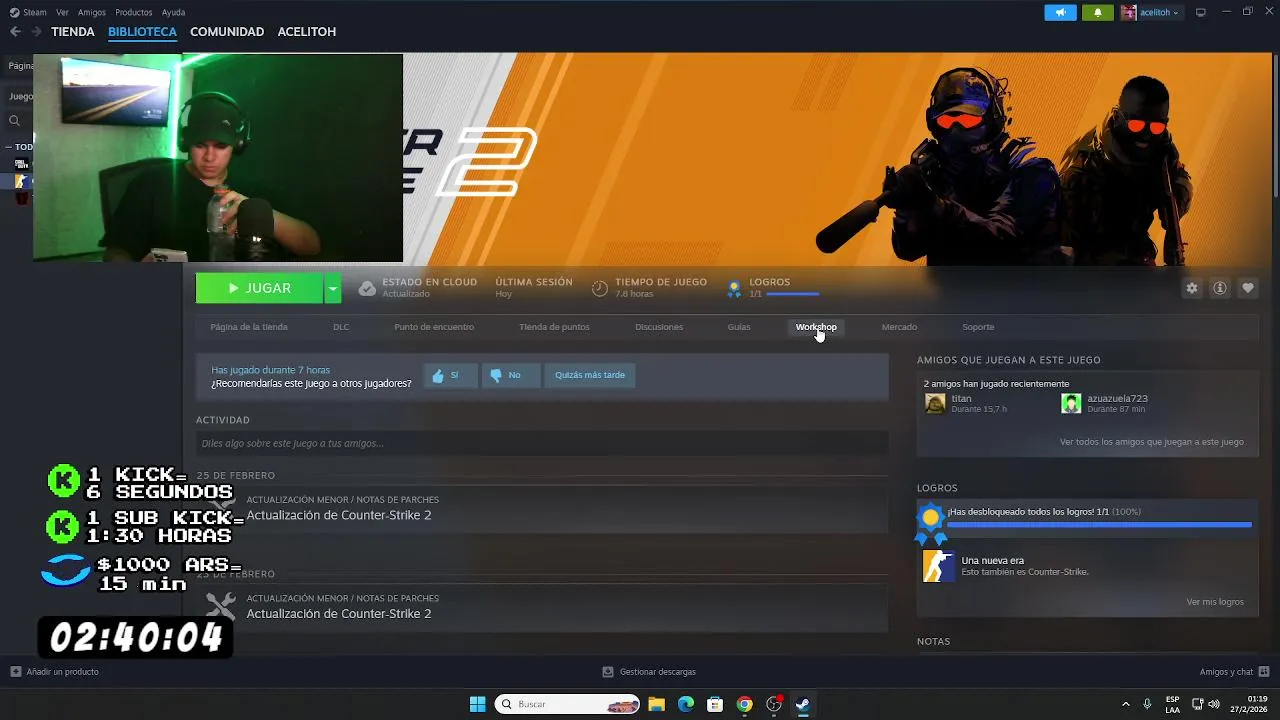Viewport: 1280px width, 720px height.
Task: Open the Punto de encuentro tab
Action: click(434, 327)
